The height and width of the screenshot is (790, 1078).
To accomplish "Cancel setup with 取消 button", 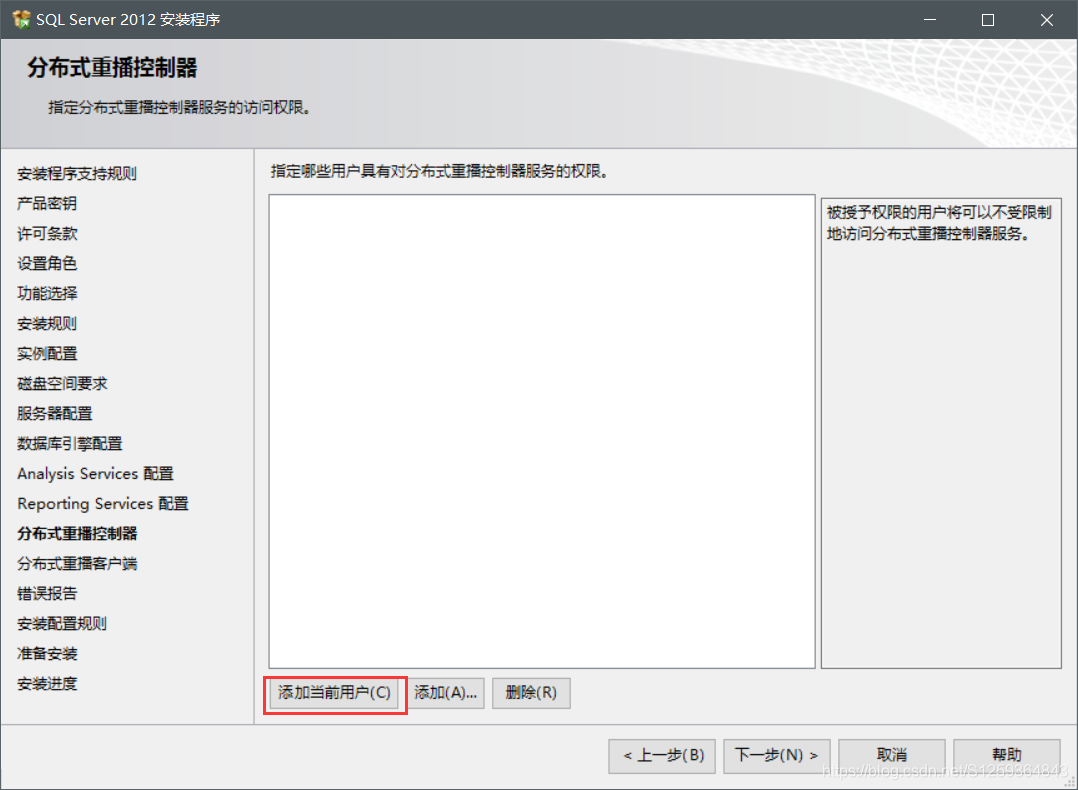I will [x=892, y=756].
